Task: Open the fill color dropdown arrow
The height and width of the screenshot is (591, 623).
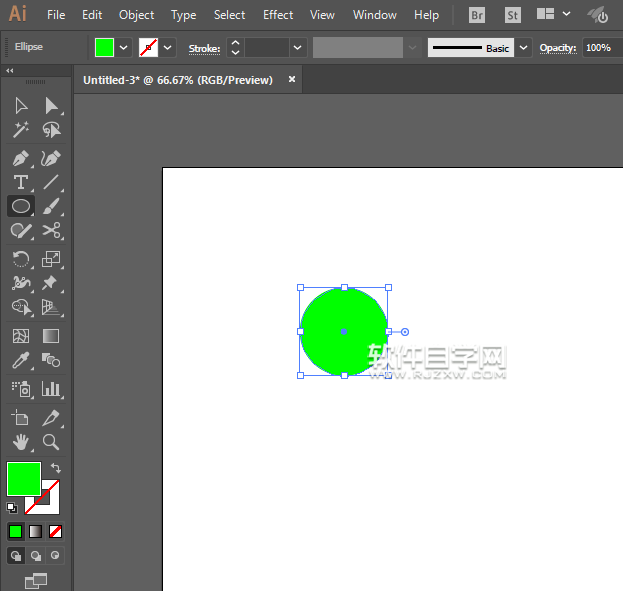Action: click(124, 47)
